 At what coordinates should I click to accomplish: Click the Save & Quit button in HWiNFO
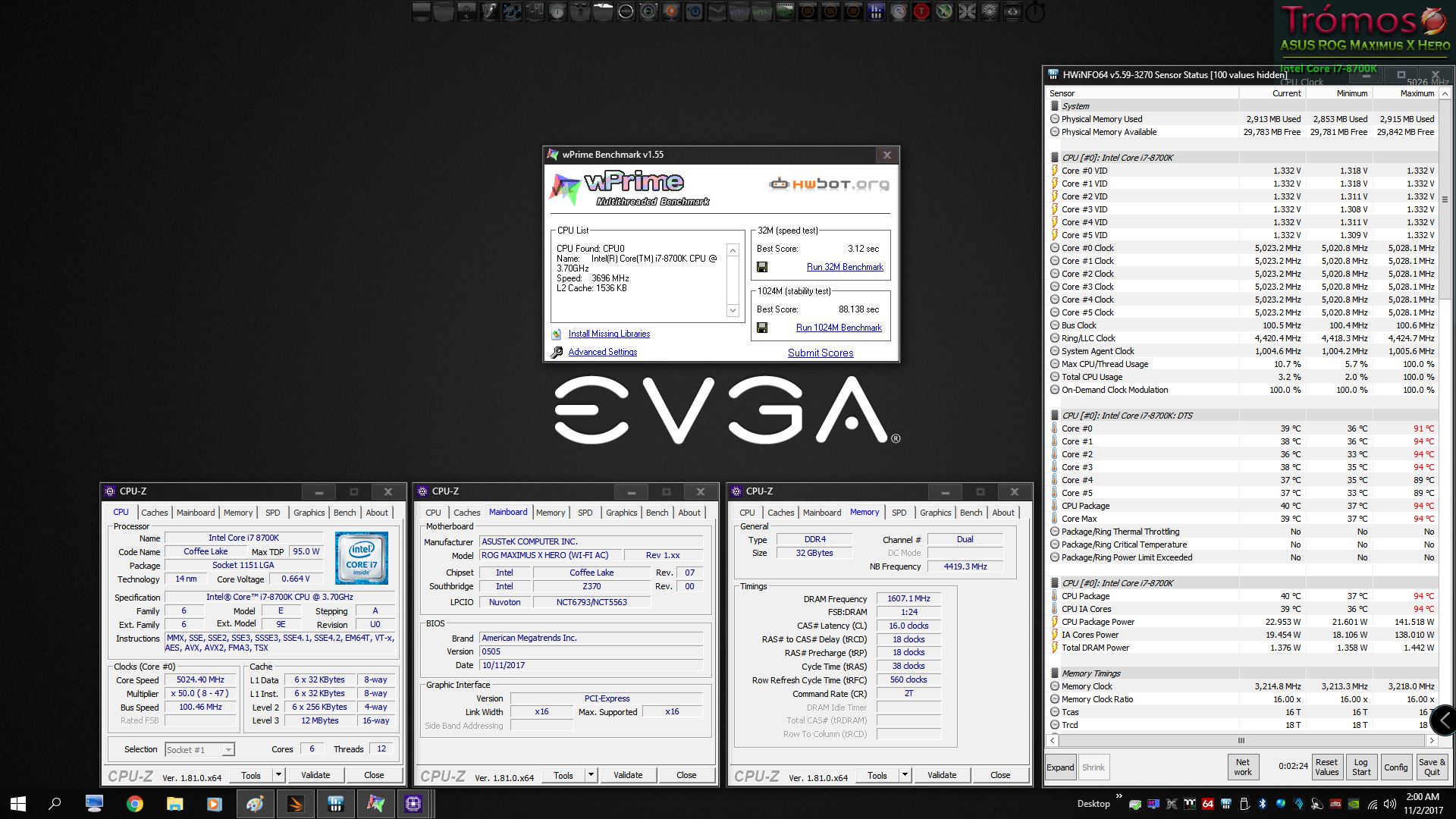point(1432,767)
